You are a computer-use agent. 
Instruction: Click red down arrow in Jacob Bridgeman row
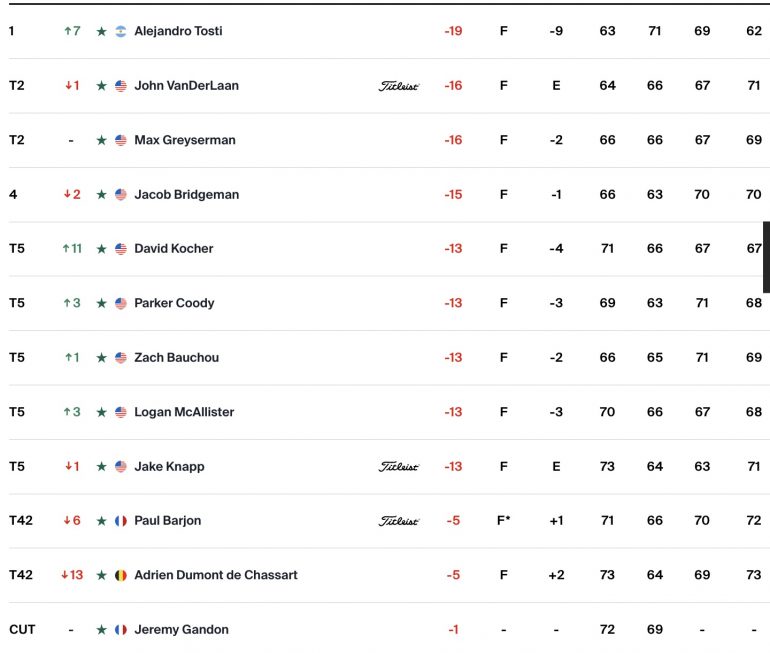pos(67,194)
